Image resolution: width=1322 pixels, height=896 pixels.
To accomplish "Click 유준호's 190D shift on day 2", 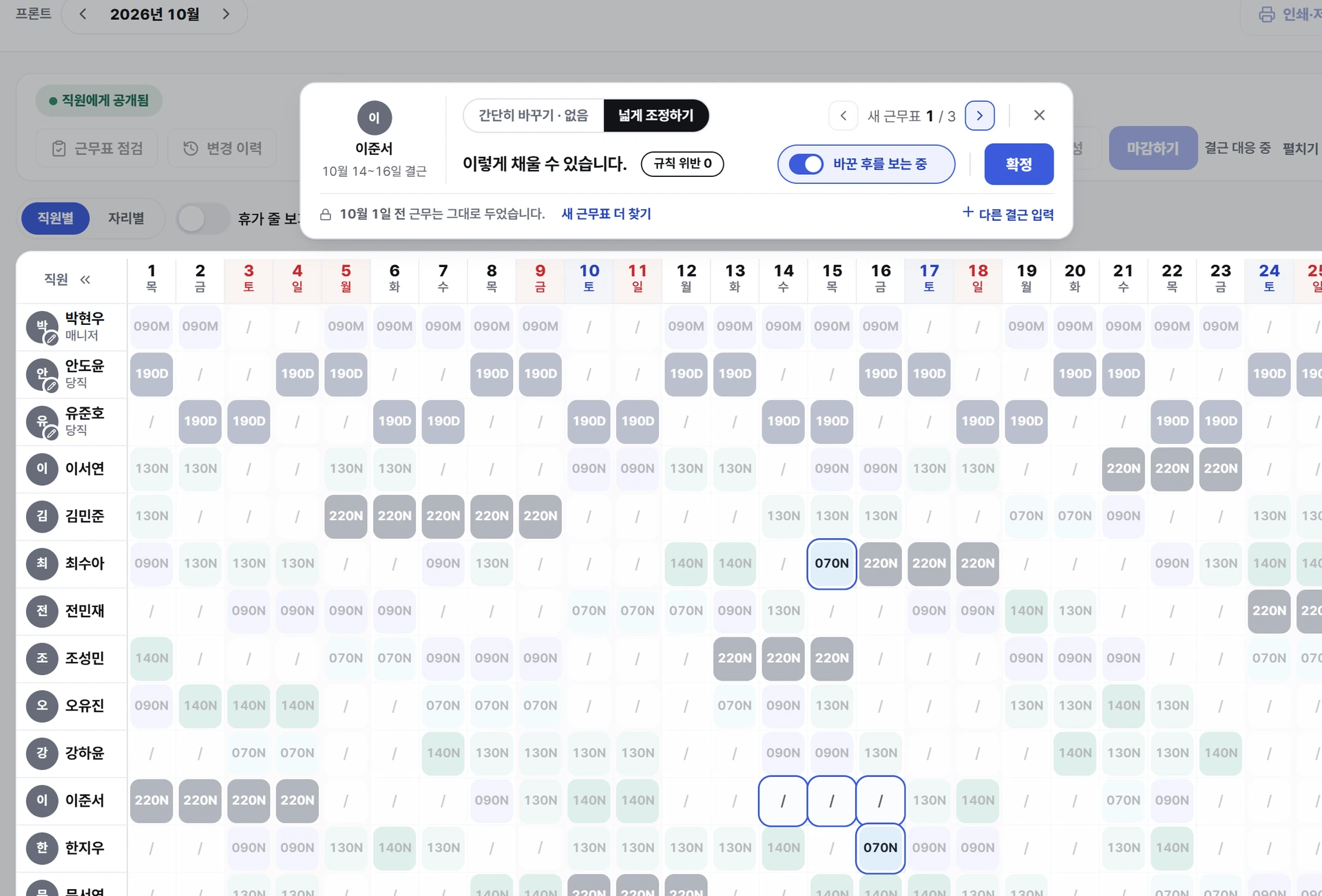I will 200,422.
